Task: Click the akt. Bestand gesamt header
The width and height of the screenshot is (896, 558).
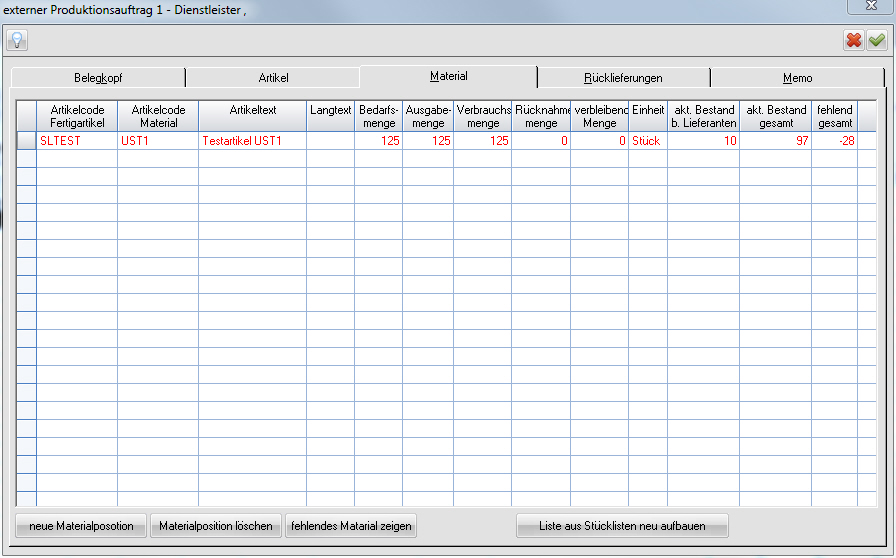Action: [x=775, y=116]
